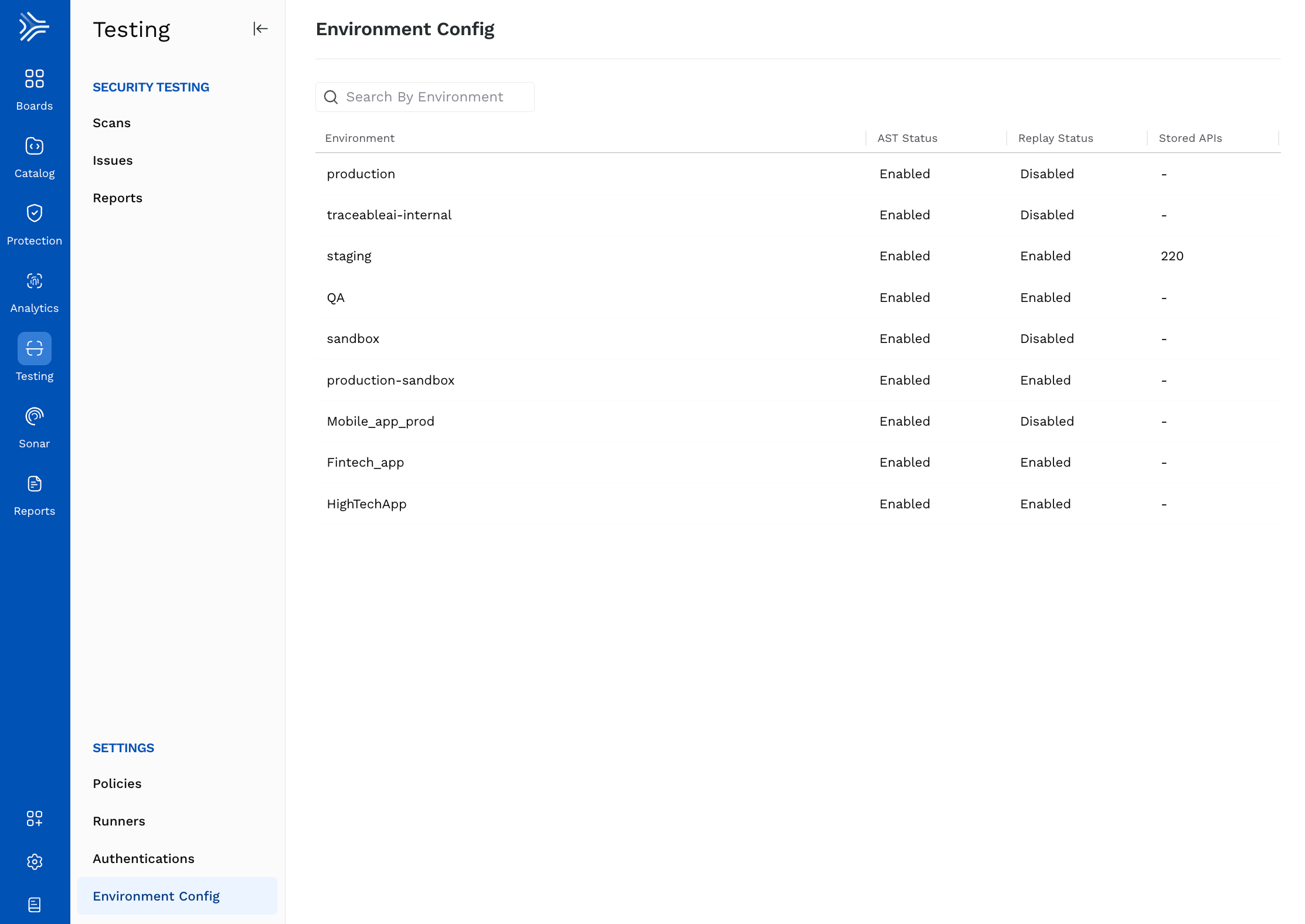Open the documentation page icon at sidebar bottom
Viewport: 1305px width, 924px height.
point(35,905)
